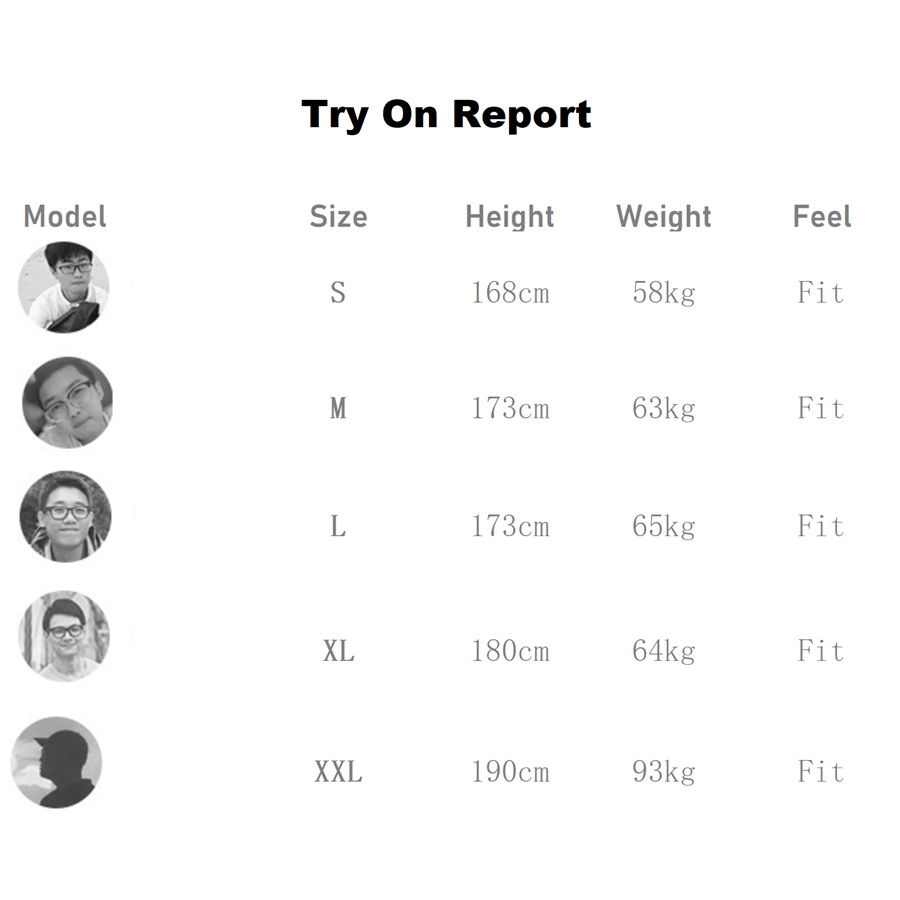Click the Model column header
This screenshot has width=900, height=900.
click(x=65, y=216)
